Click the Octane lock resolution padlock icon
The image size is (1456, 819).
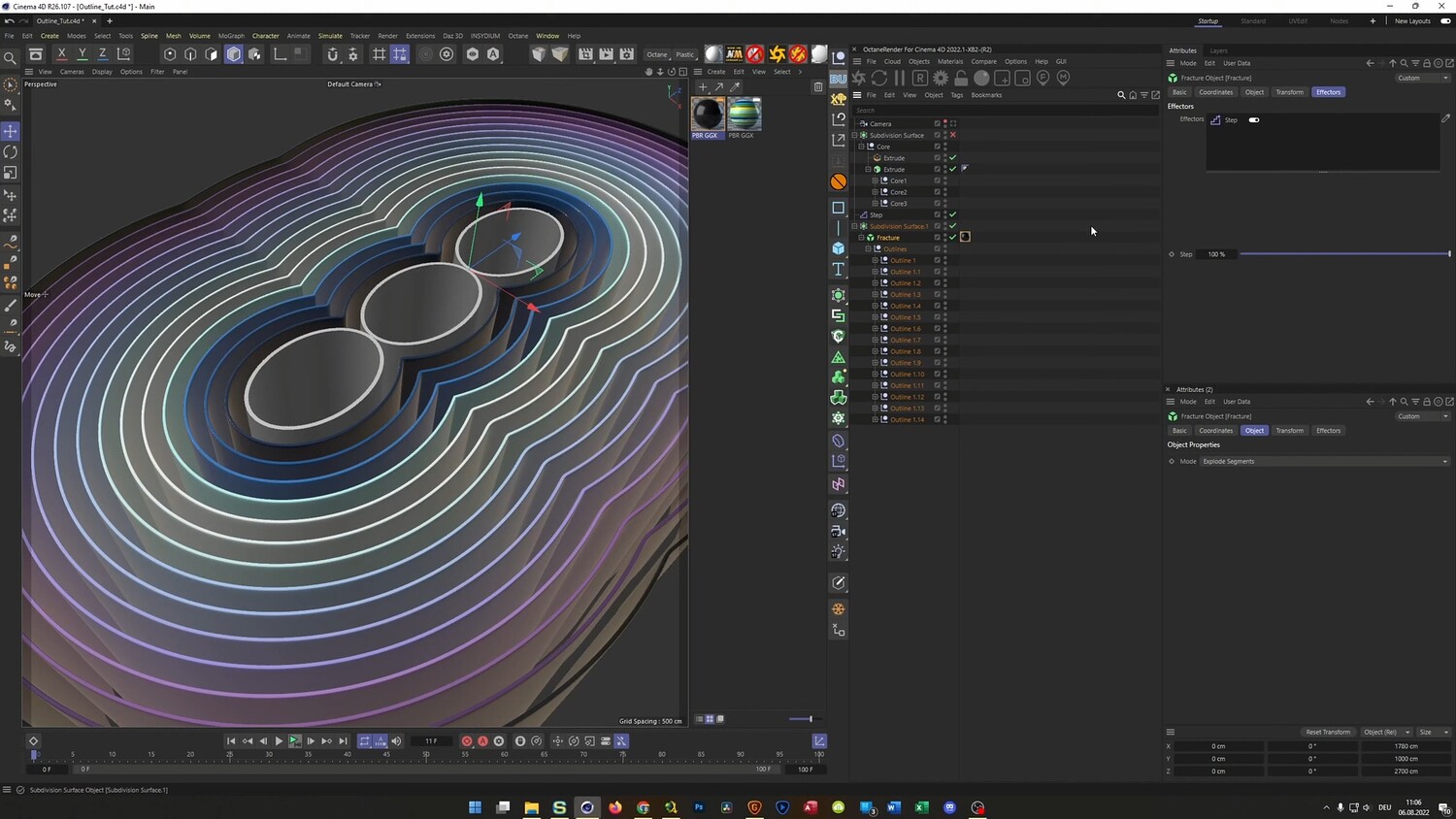(x=961, y=78)
